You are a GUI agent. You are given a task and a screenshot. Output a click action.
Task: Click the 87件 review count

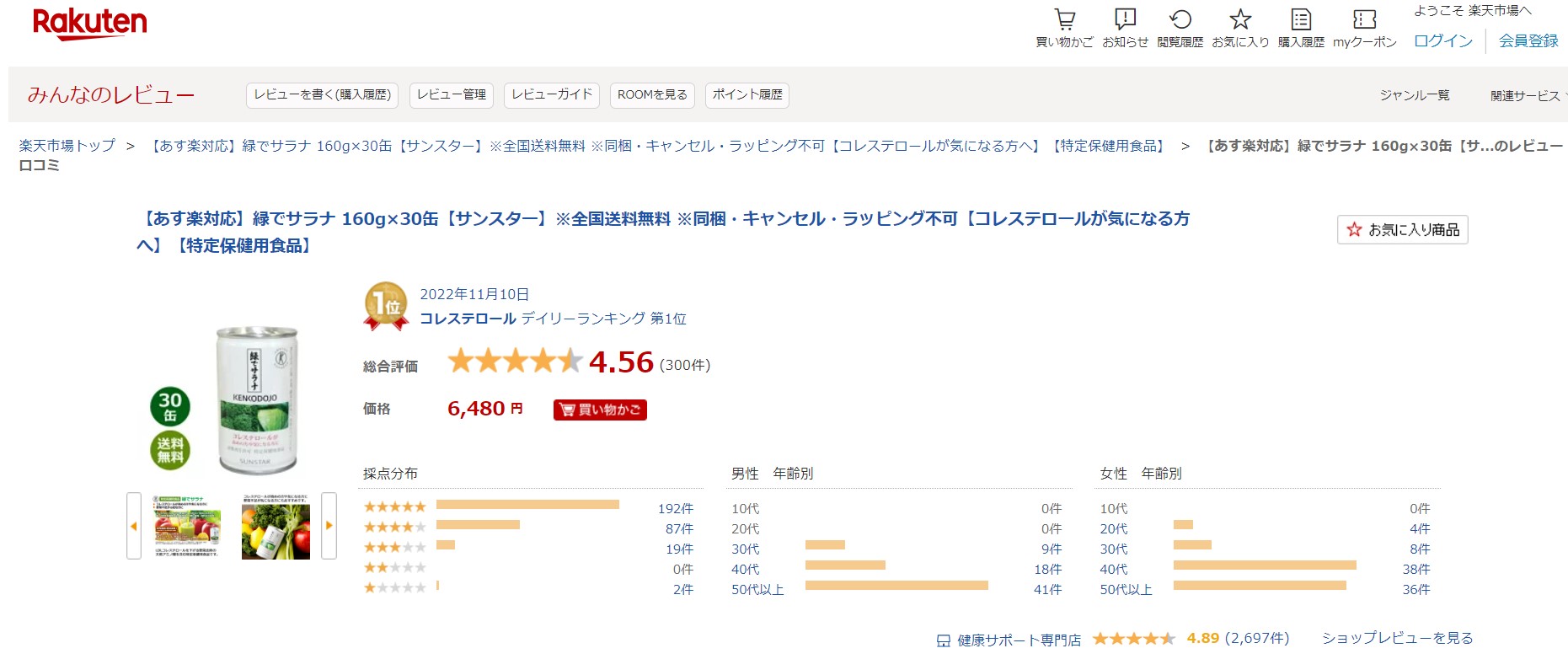pyautogui.click(x=679, y=528)
